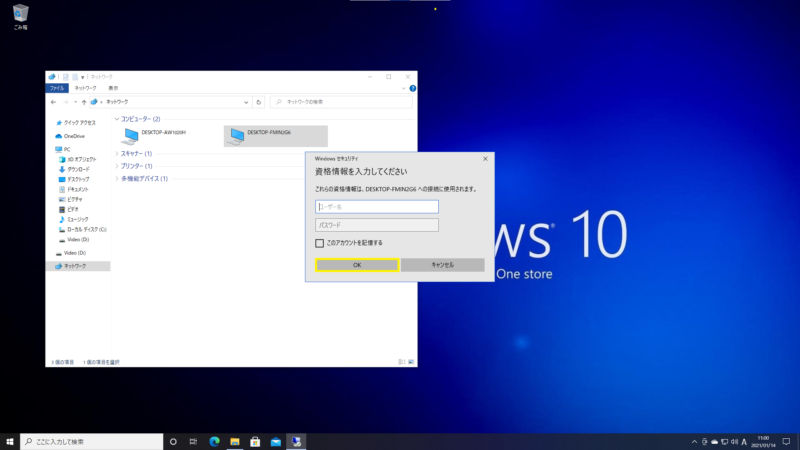Check the このアカウントを記憶する checkbox

[319, 243]
